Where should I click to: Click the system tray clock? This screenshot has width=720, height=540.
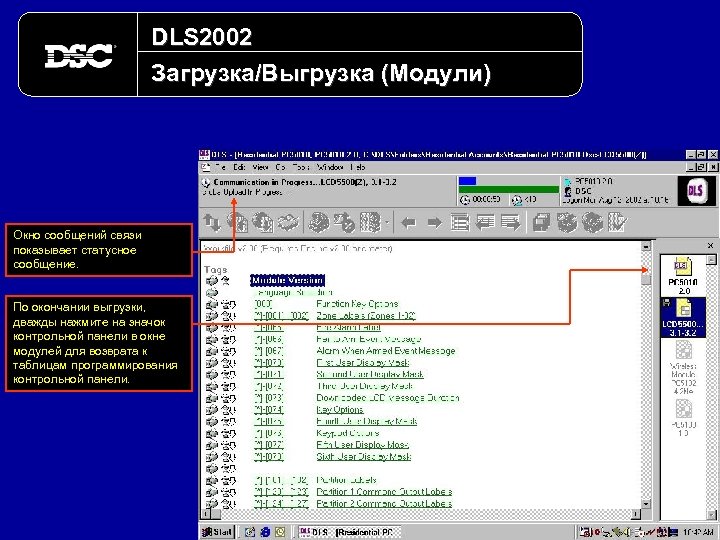(x=698, y=532)
